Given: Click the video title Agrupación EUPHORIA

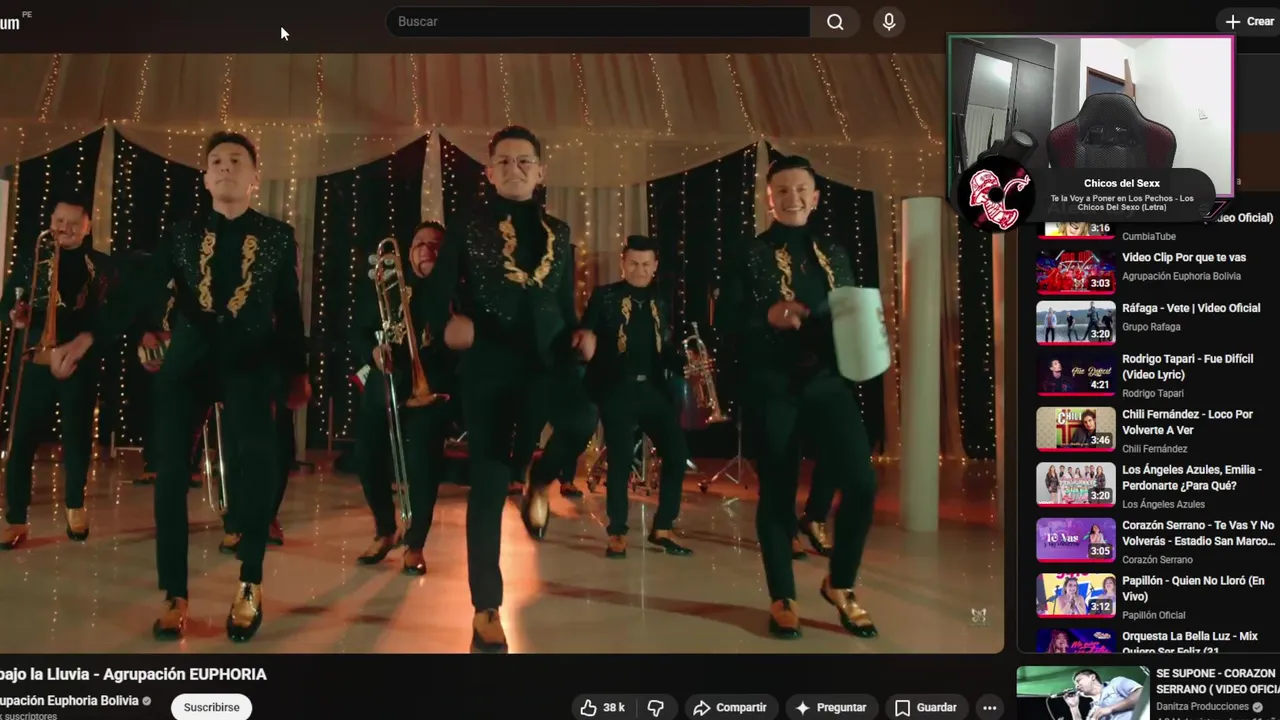Looking at the screenshot, I should 133,675.
